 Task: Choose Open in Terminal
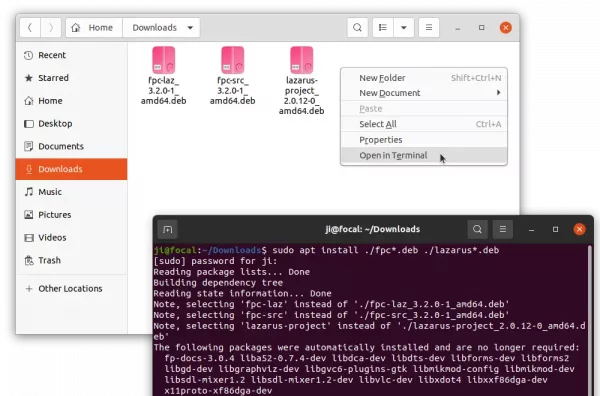click(x=424, y=155)
